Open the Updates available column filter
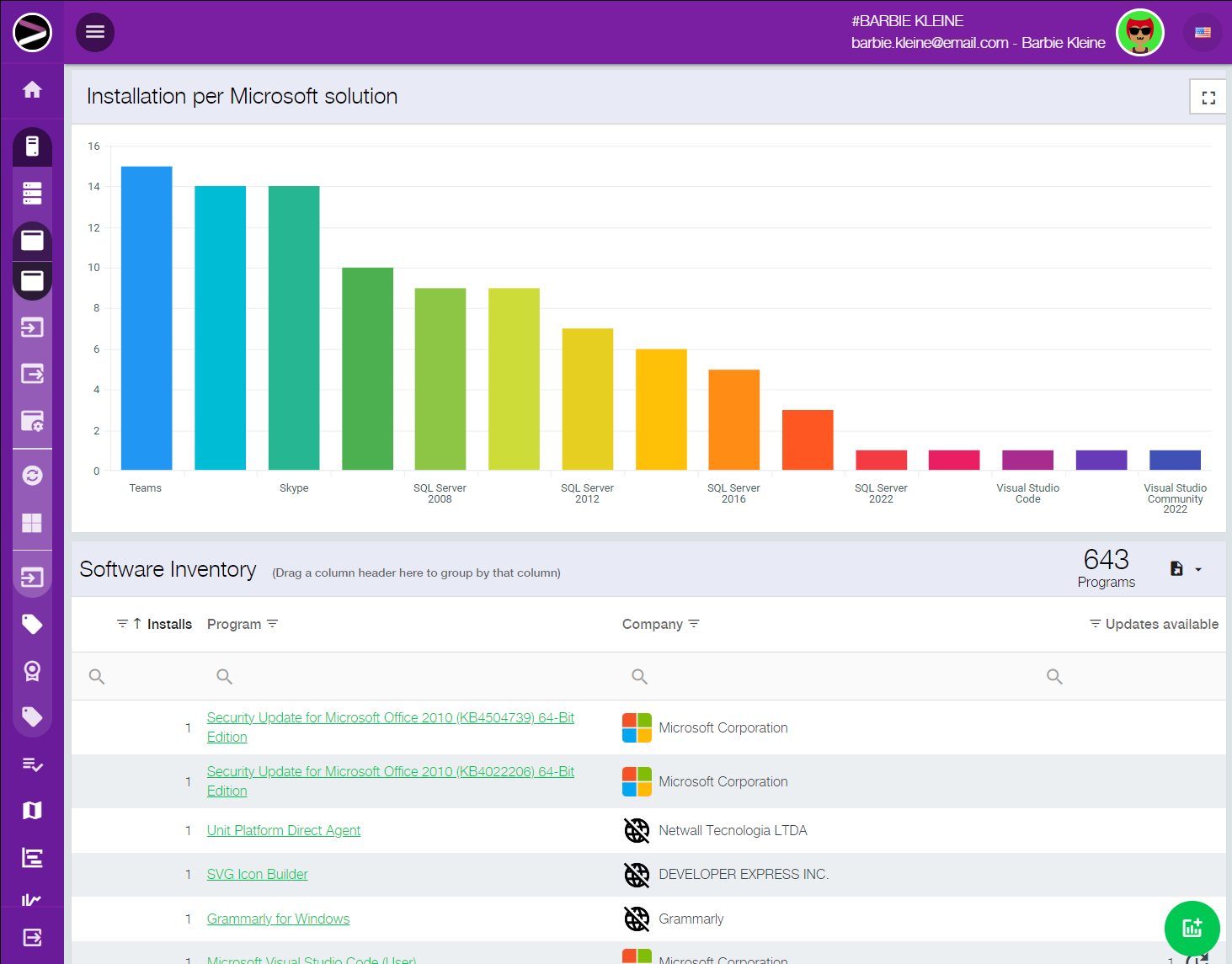This screenshot has width=1232, height=964. tap(1095, 624)
